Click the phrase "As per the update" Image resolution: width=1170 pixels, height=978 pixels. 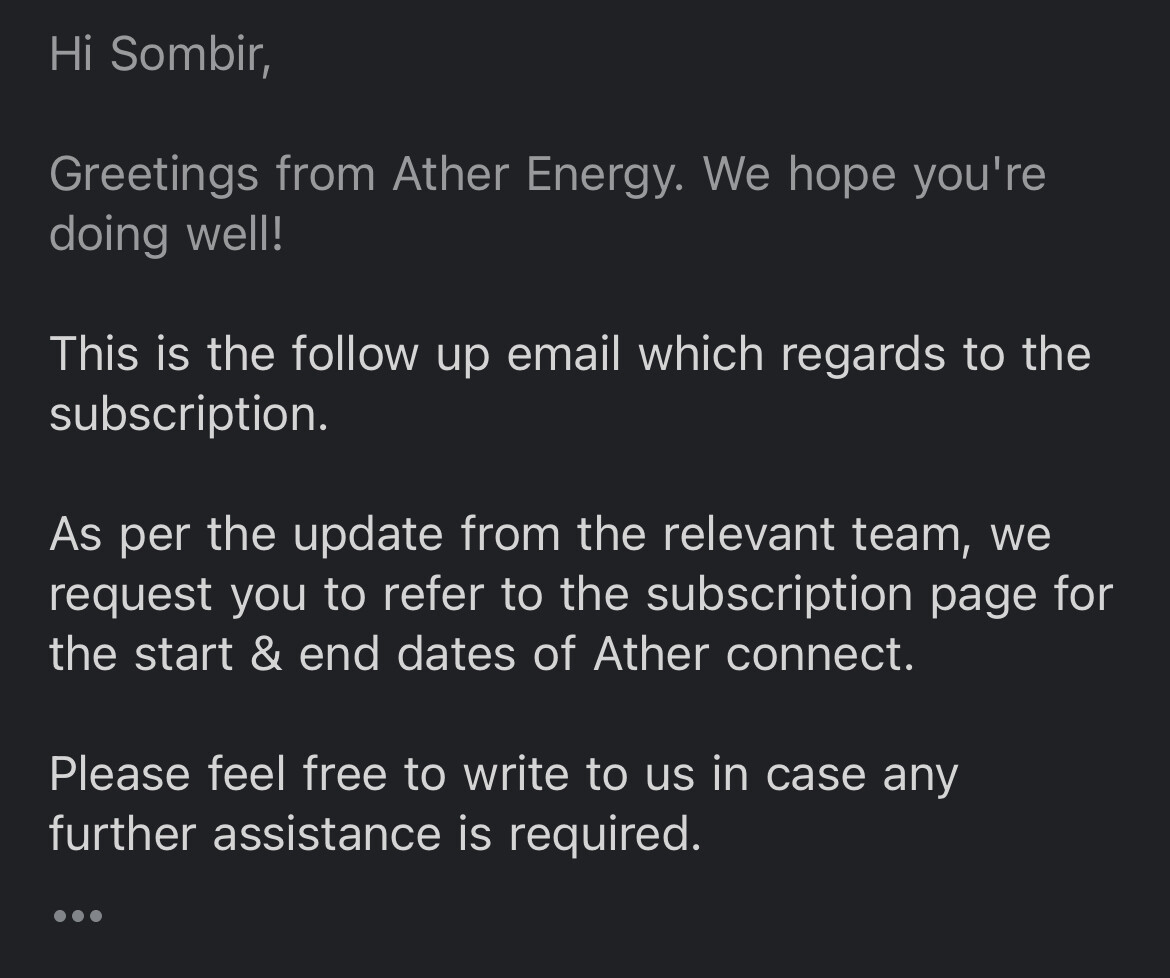[x=246, y=536]
